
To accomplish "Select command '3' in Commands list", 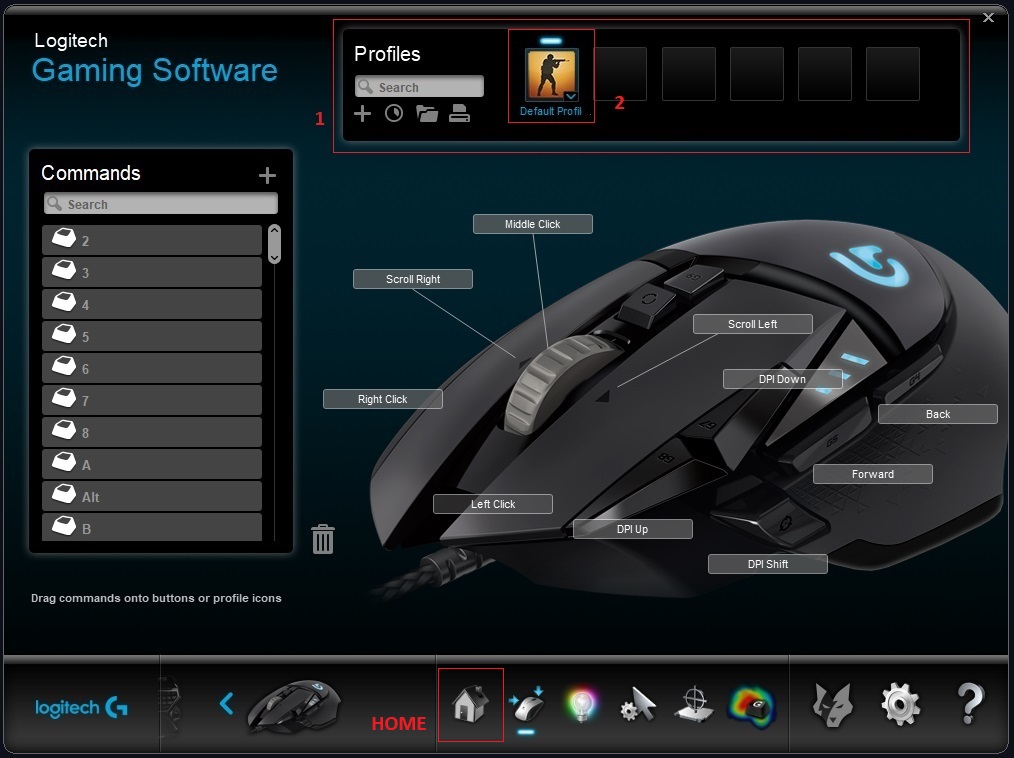I will click(x=152, y=272).
